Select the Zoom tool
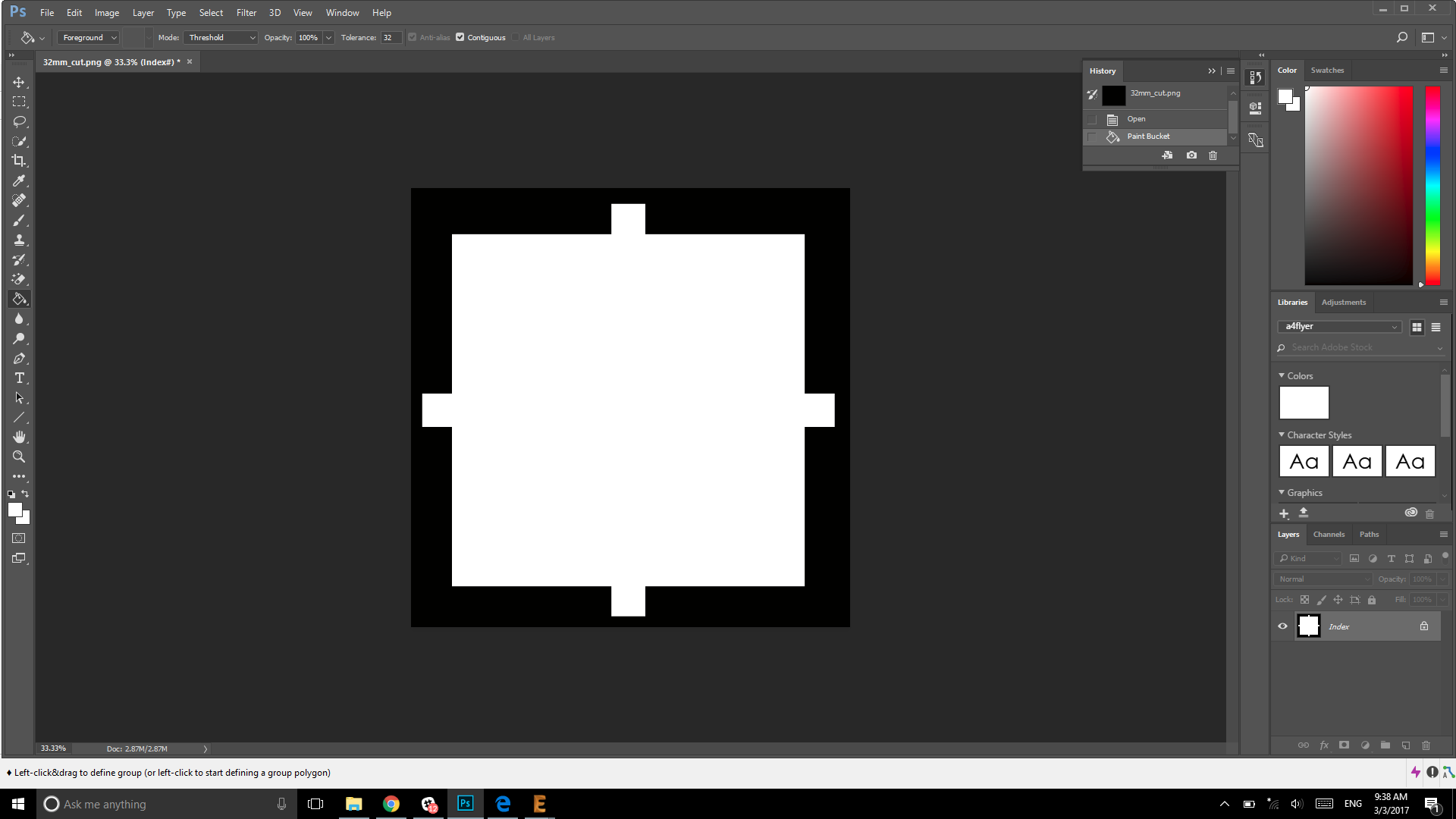Image resolution: width=1456 pixels, height=819 pixels. tap(19, 457)
